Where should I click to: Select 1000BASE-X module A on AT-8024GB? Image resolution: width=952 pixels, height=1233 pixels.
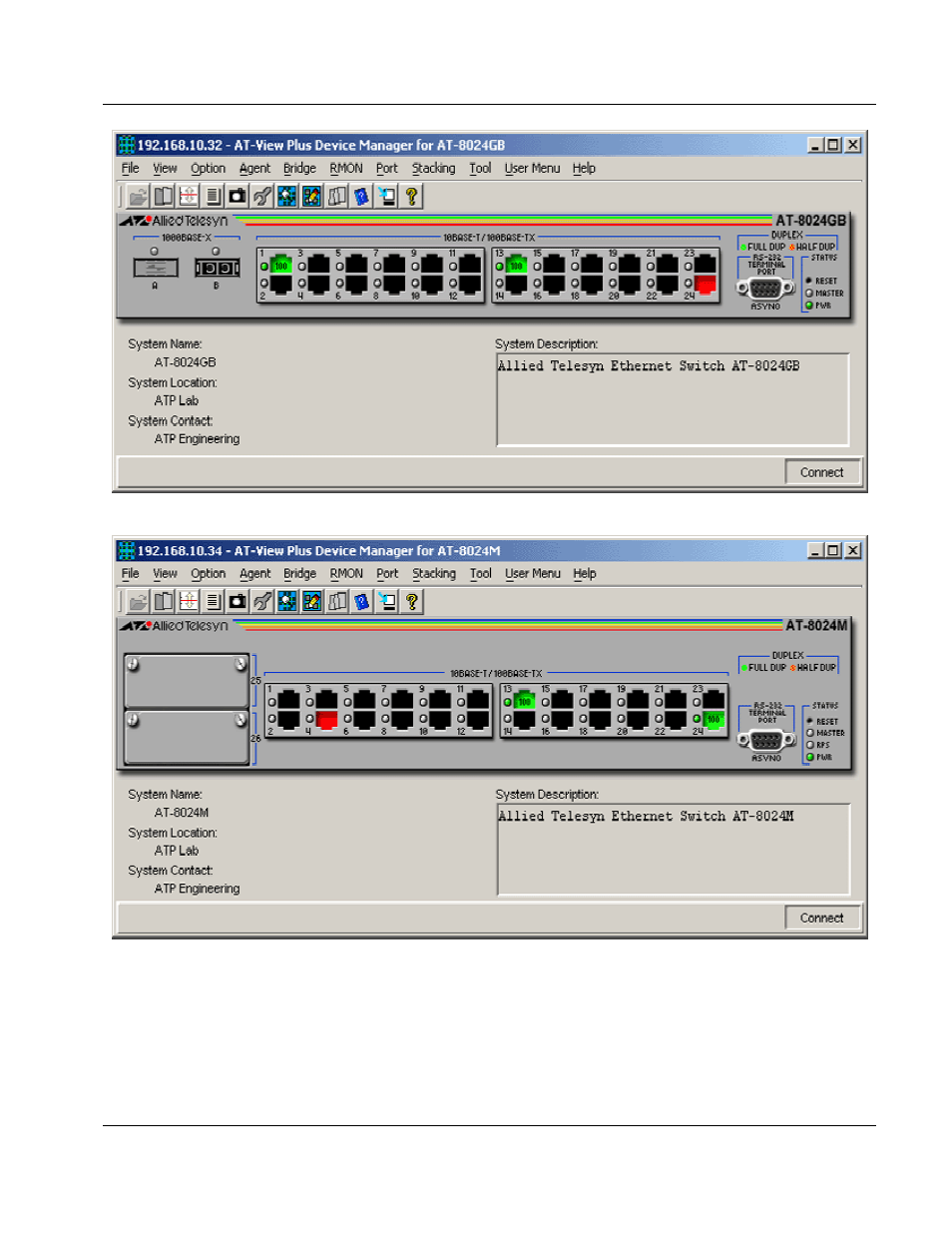(156, 268)
